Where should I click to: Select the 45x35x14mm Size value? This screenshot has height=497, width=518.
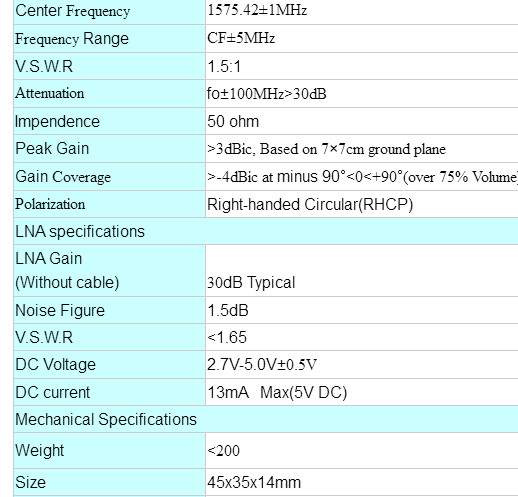[x=254, y=482]
